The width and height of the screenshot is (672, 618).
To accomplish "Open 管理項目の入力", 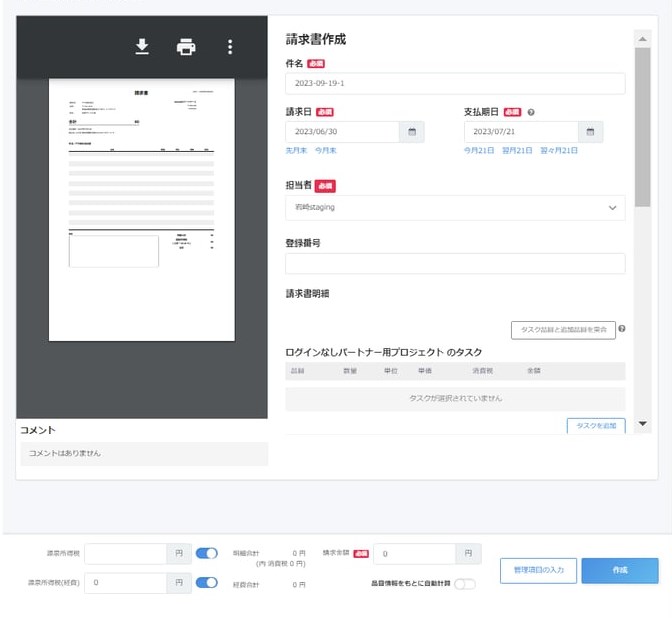I will tap(538, 570).
